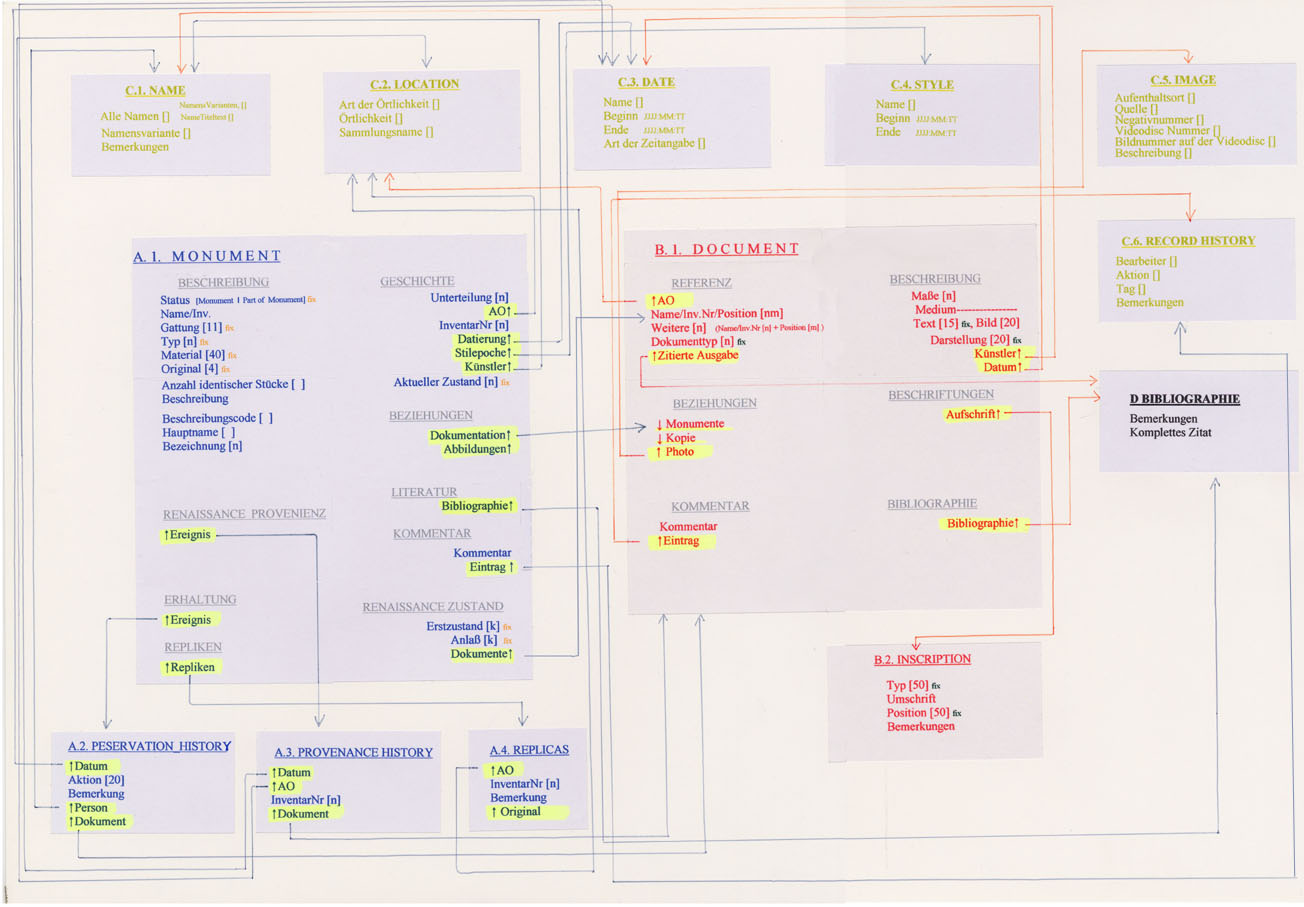The height and width of the screenshot is (907, 1304).
Task: Select the highlighted Dokumentation↑ reference
Action: 470,436
